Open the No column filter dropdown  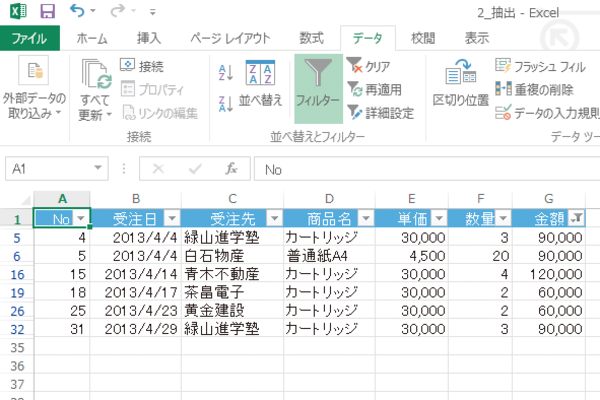click(81, 219)
